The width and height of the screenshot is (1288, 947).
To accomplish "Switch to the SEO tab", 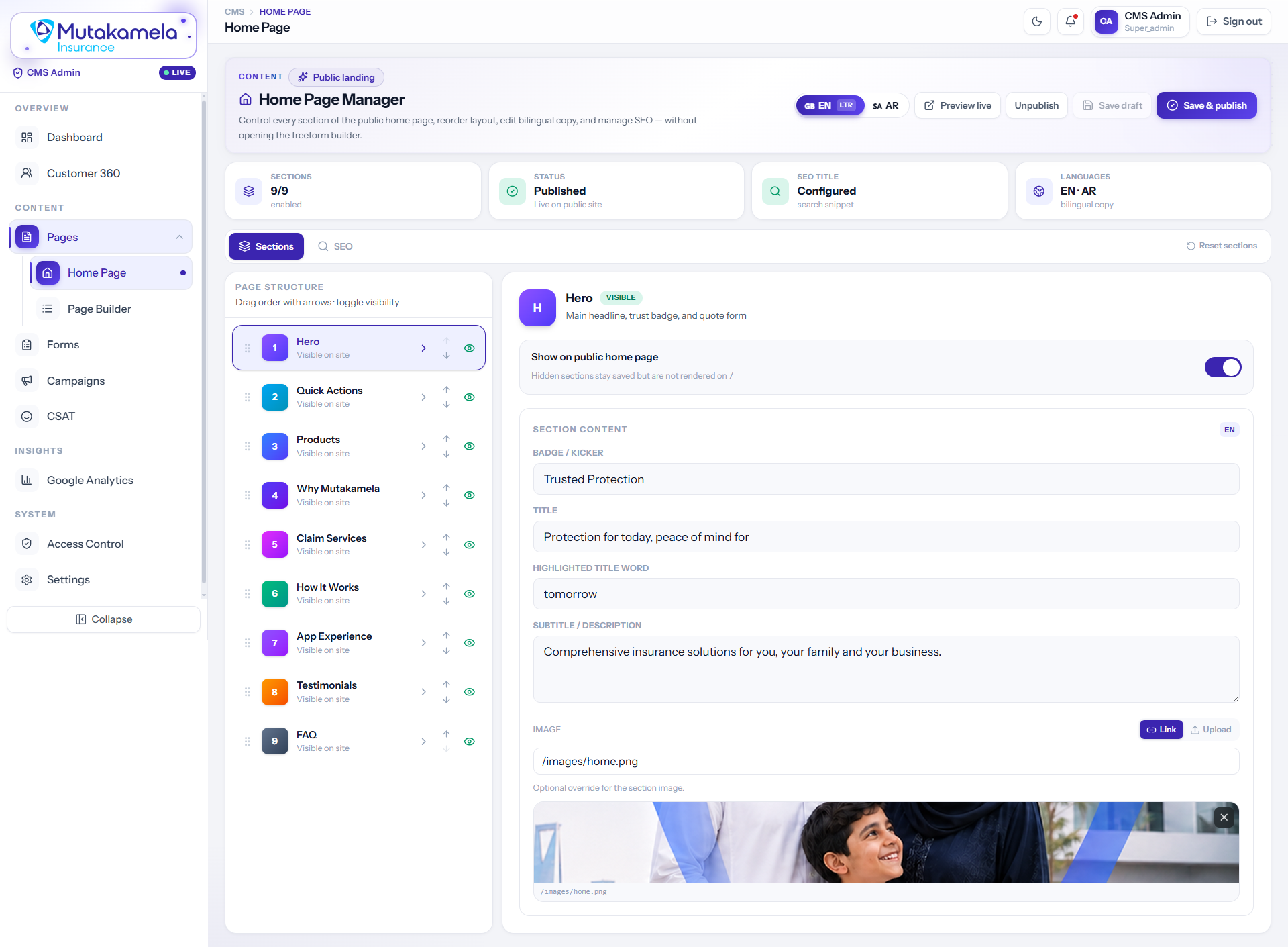I will pos(335,246).
